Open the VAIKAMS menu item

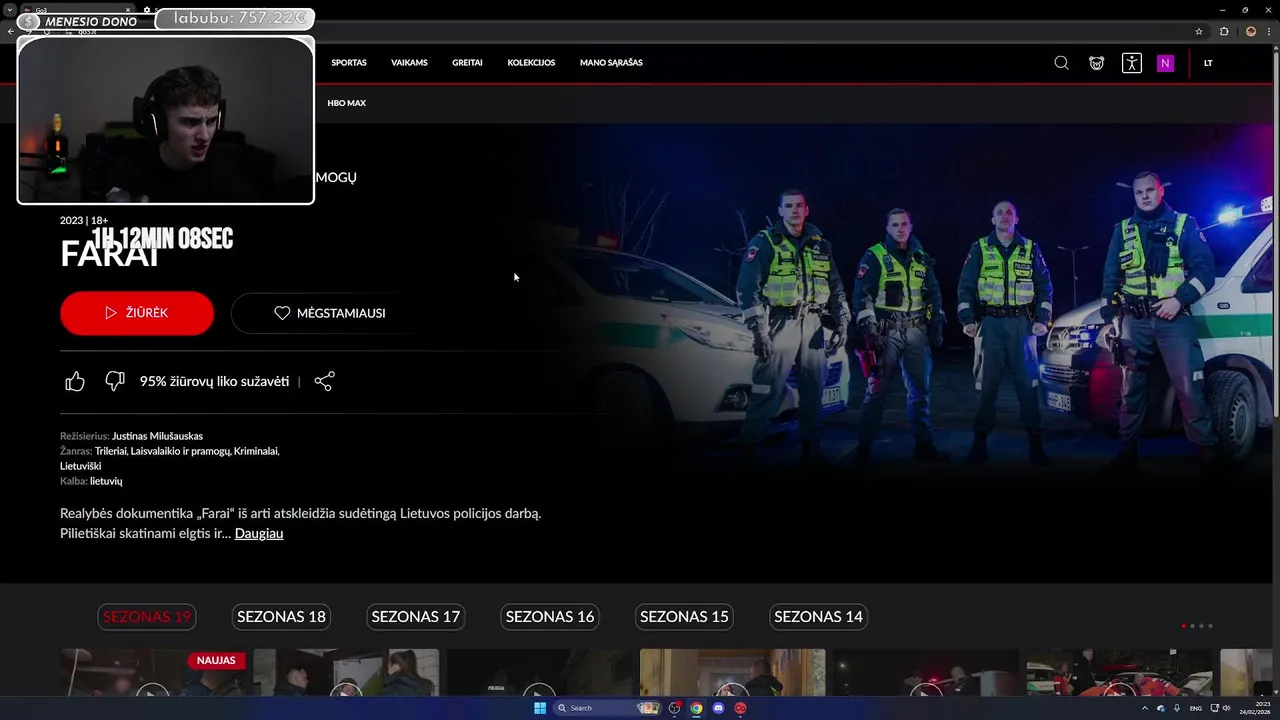[x=409, y=63]
